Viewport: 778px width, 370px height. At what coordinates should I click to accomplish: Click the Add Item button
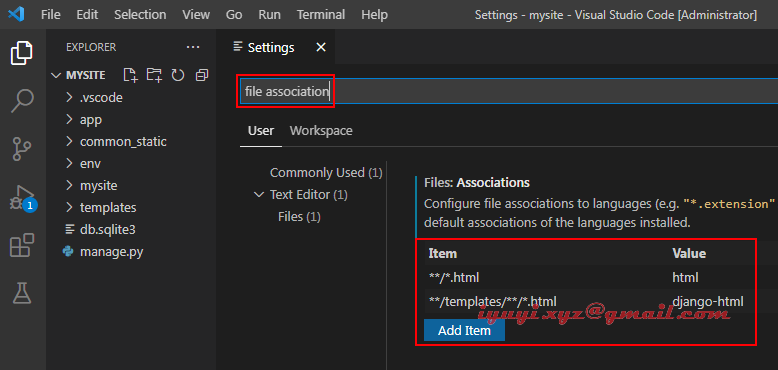click(464, 330)
